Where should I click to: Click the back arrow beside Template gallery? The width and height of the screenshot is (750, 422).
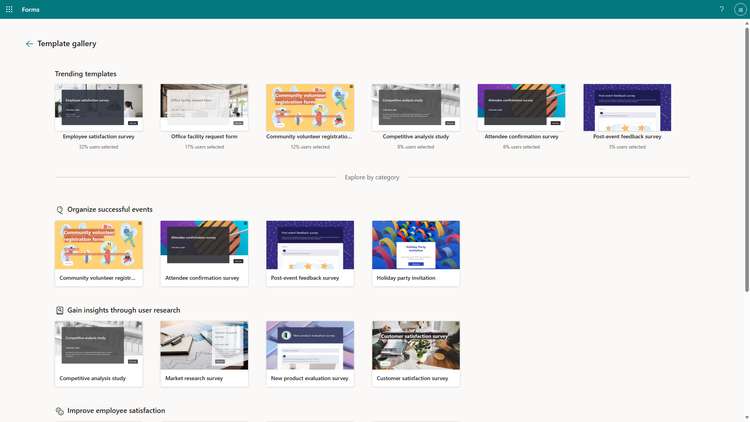coord(29,44)
